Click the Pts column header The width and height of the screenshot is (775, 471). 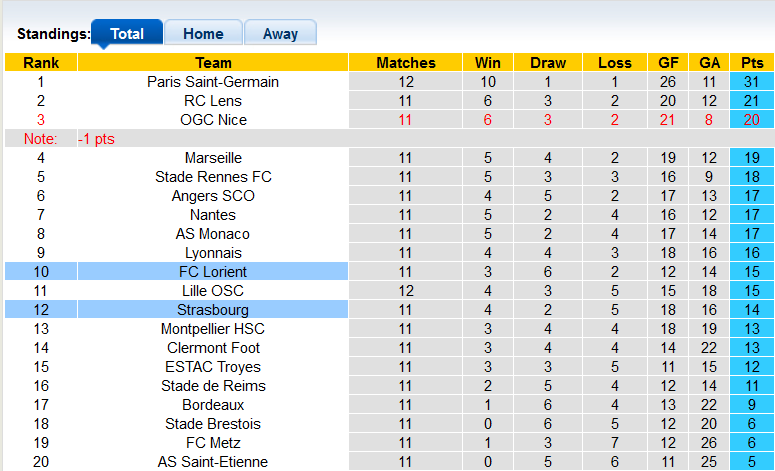click(752, 63)
